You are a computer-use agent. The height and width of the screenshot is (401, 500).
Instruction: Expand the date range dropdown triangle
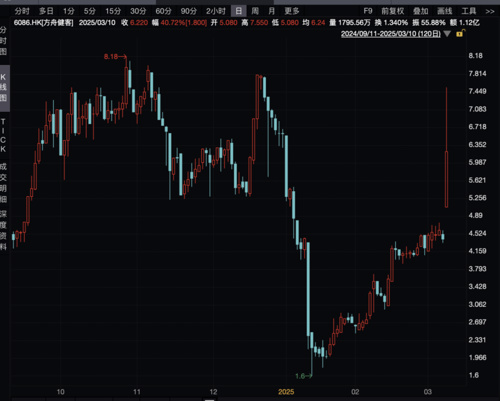coord(447,34)
